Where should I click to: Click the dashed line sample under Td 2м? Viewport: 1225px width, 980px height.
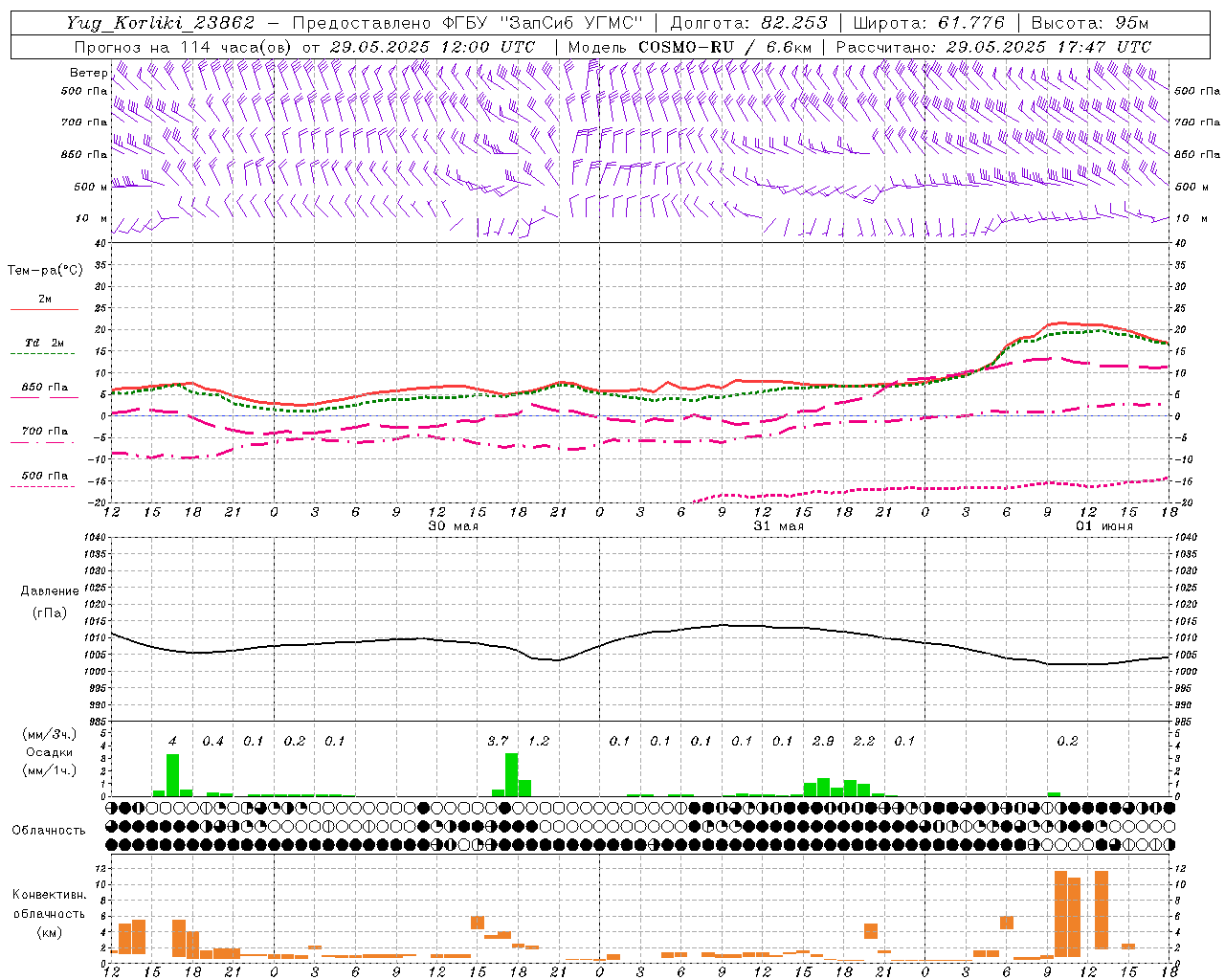[x=43, y=354]
